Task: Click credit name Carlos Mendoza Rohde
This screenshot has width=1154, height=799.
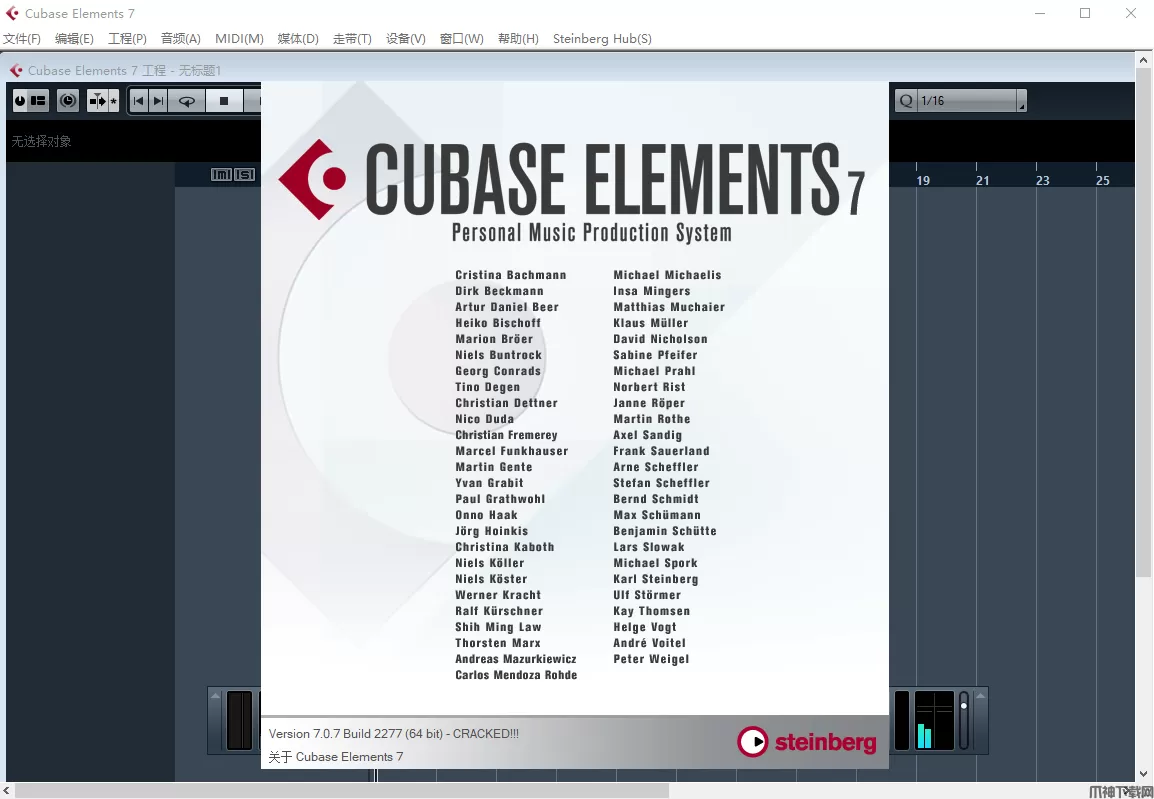Action: [516, 675]
